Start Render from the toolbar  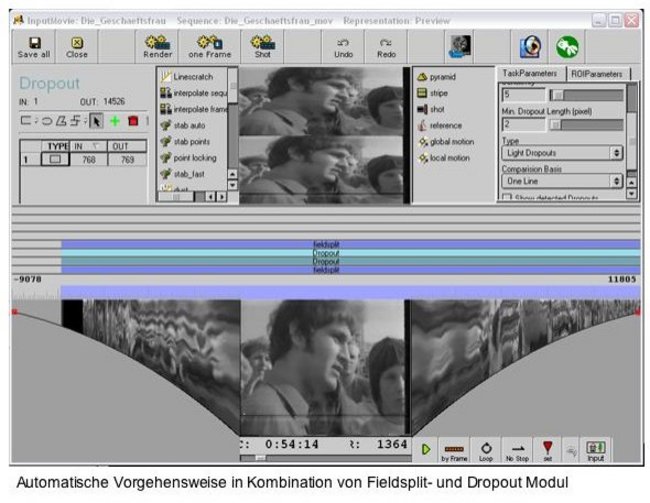click(157, 47)
